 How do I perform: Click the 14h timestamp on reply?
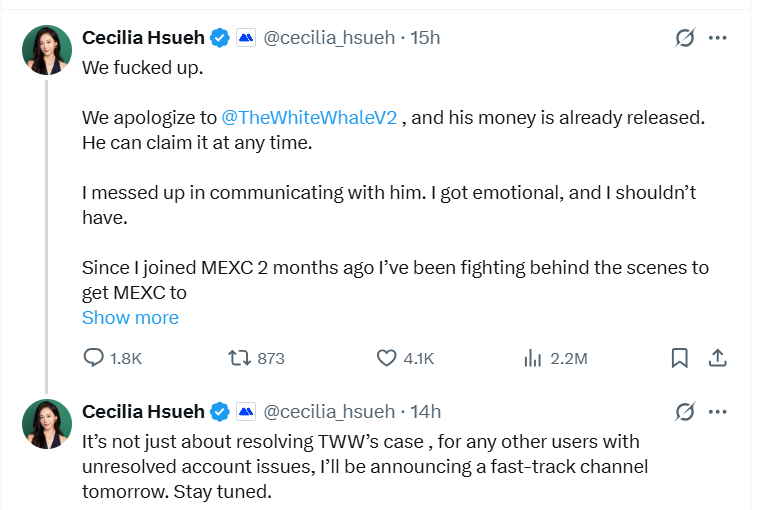pos(426,411)
